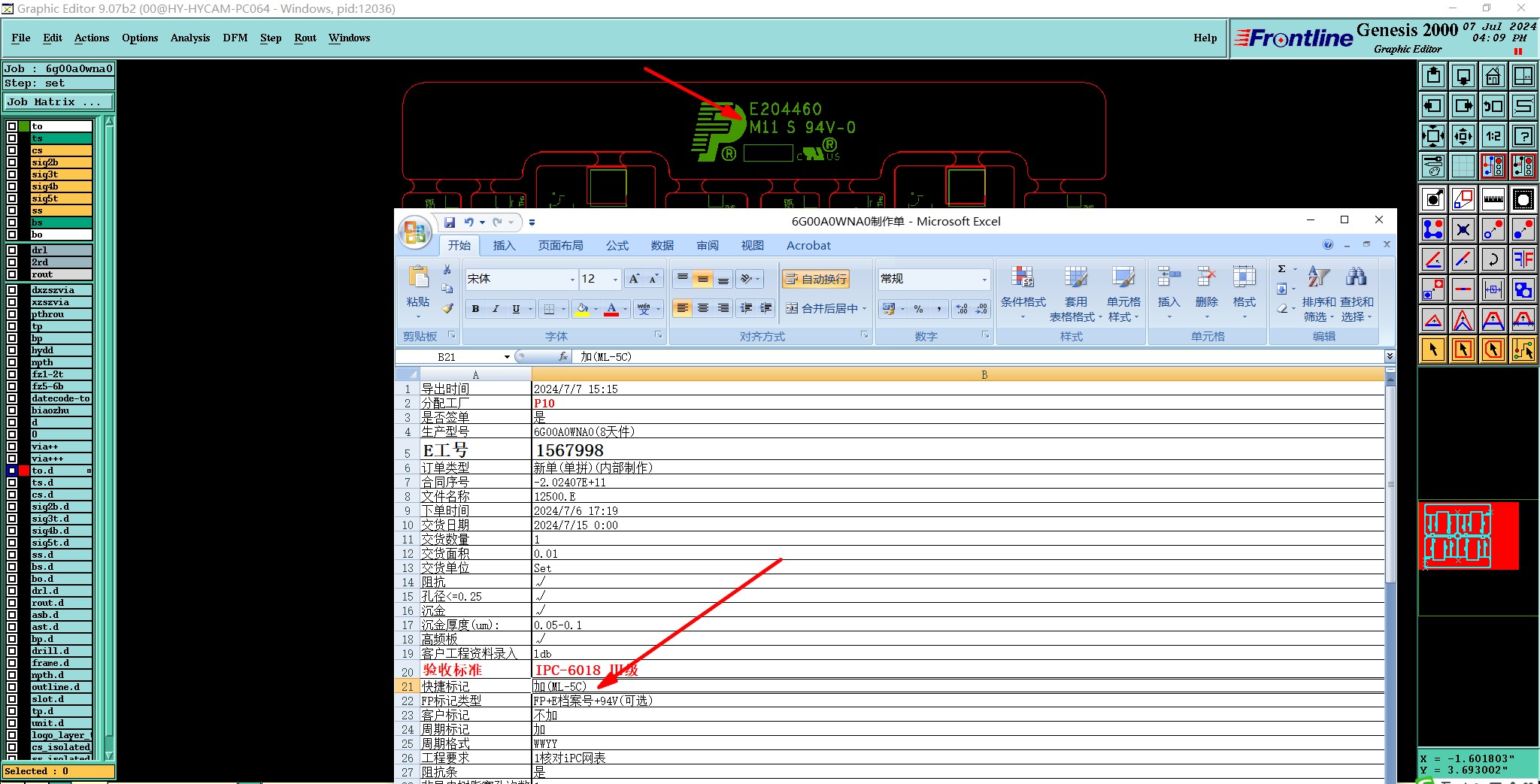Click the Job Matrix button
The width and height of the screenshot is (1540, 784).
(x=59, y=101)
